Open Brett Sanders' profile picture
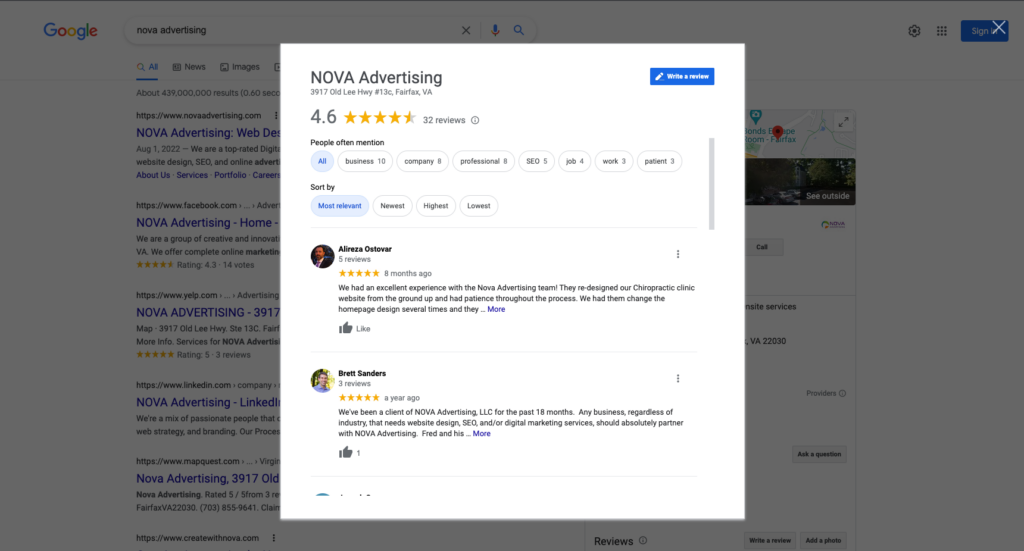This screenshot has height=551, width=1024. pyautogui.click(x=322, y=381)
